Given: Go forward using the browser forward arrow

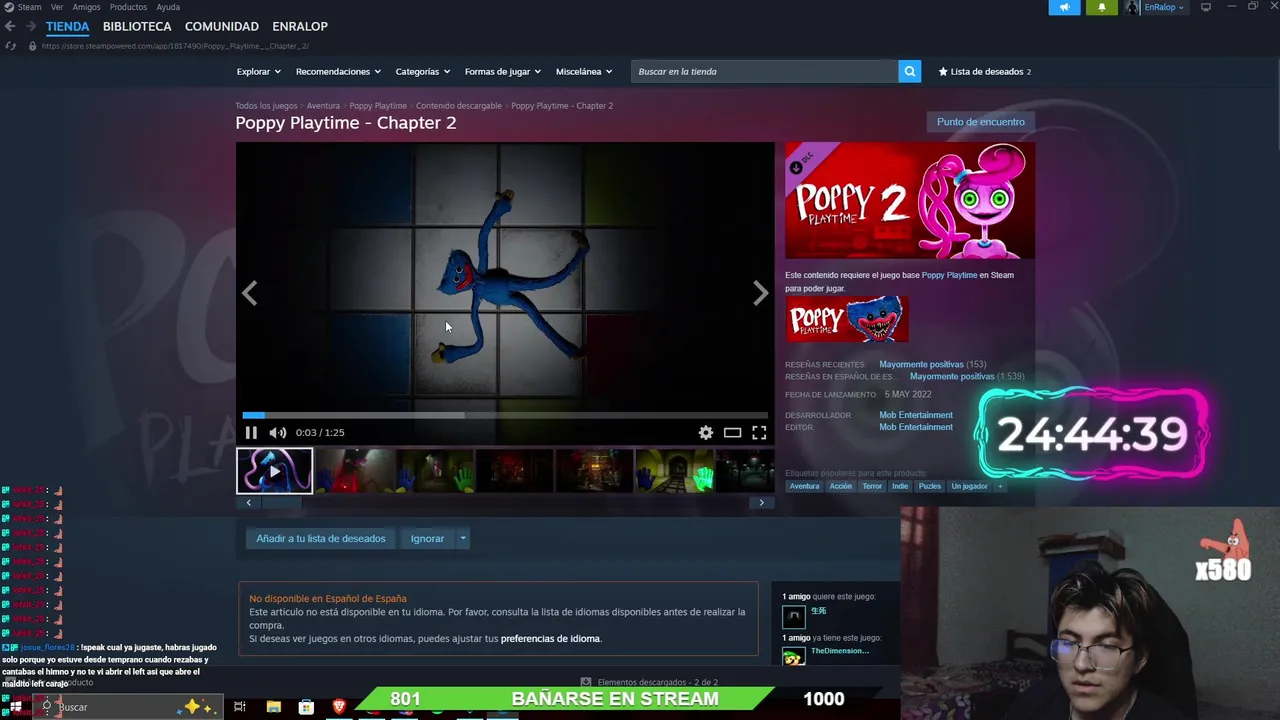Looking at the screenshot, I should [31, 26].
